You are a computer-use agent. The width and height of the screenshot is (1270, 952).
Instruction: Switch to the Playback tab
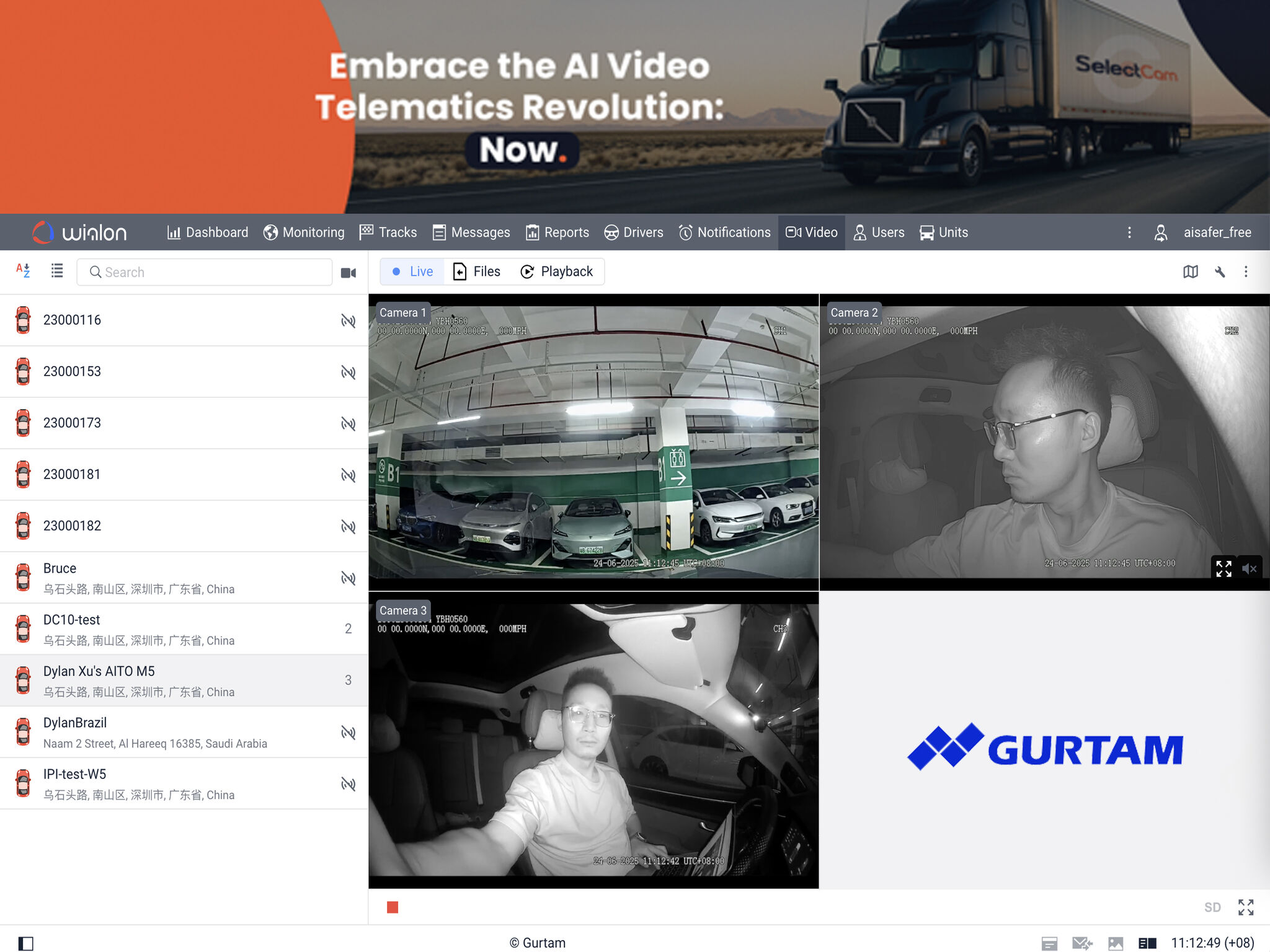557,271
